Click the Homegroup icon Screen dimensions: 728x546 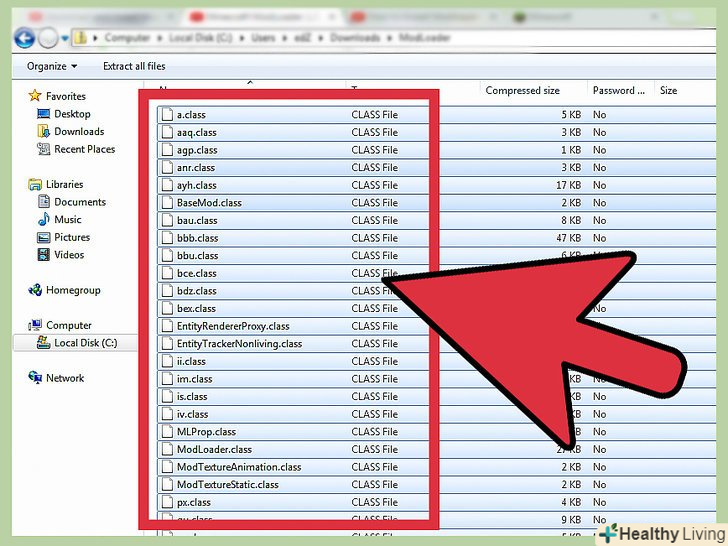[35, 290]
